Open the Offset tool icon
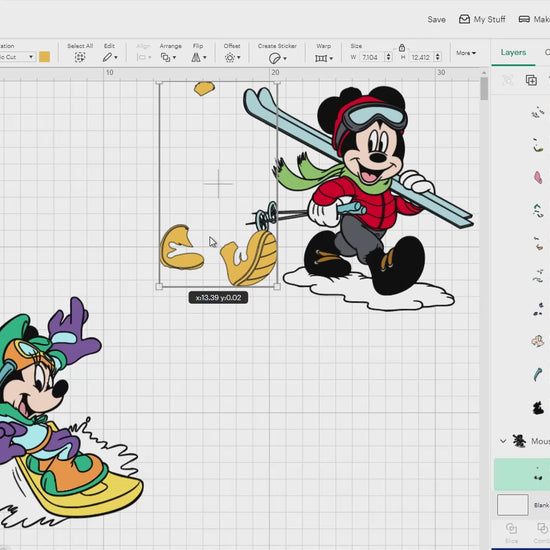This screenshot has height=550, width=550. [x=230, y=58]
